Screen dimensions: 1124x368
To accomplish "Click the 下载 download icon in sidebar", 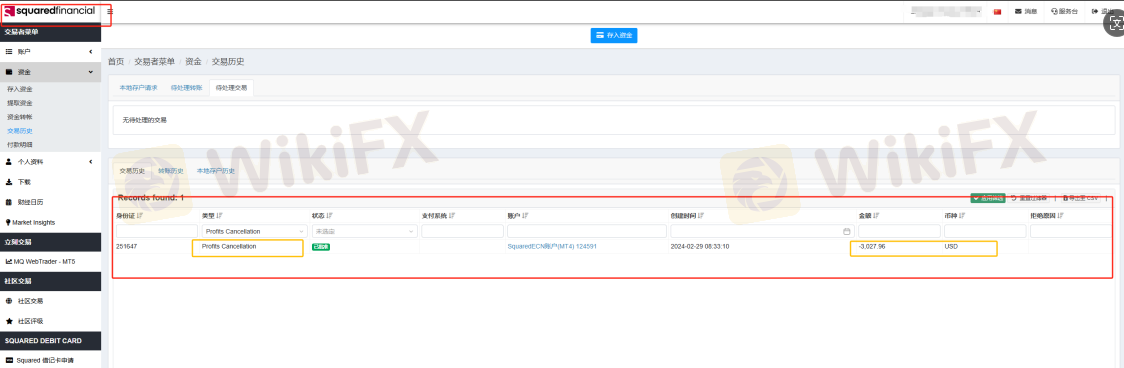I will pyautogui.click(x=9, y=181).
